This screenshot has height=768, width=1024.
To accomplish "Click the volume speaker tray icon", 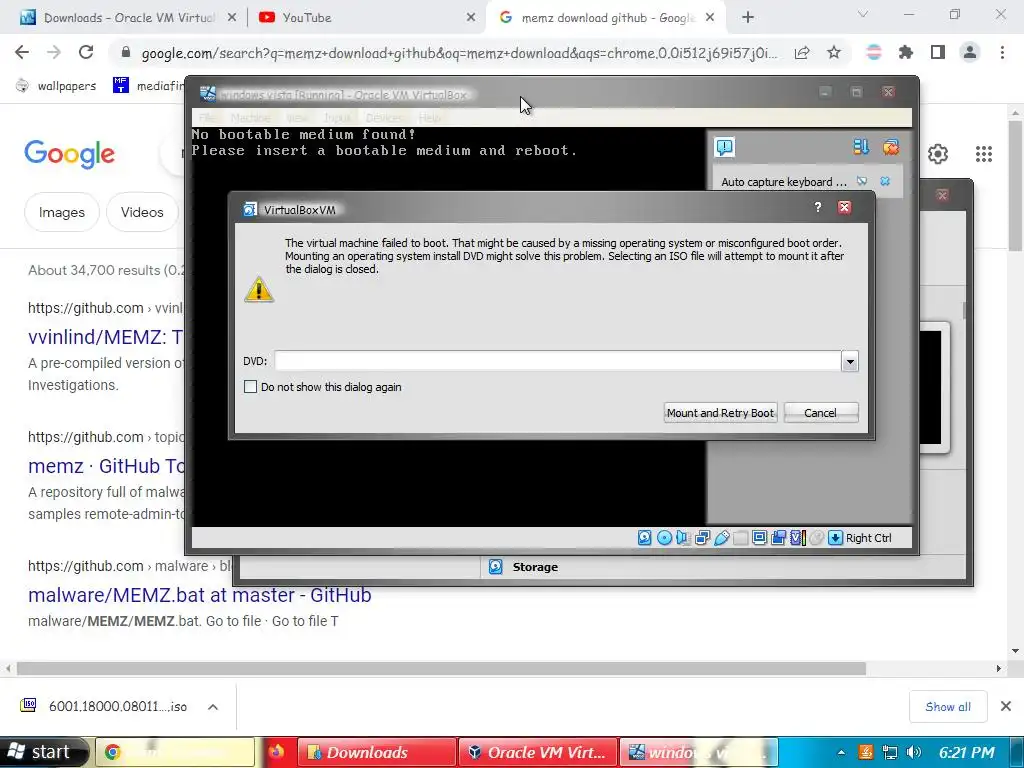I will (x=914, y=752).
